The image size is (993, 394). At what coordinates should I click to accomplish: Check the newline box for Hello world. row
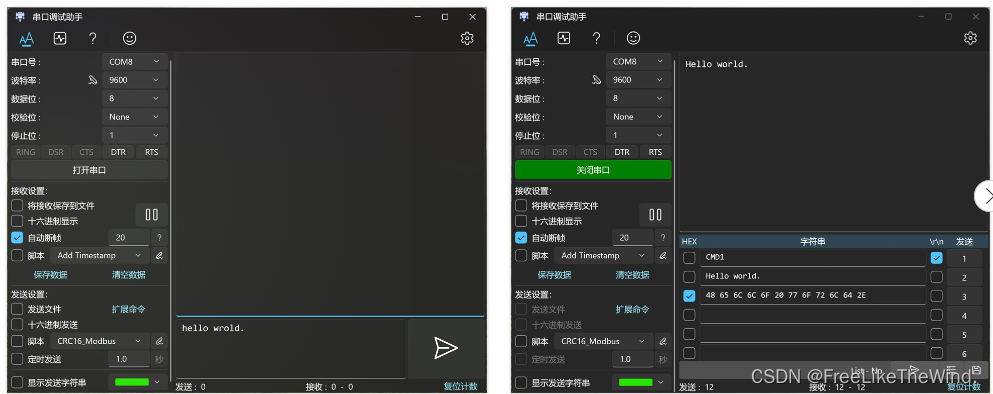pos(936,277)
